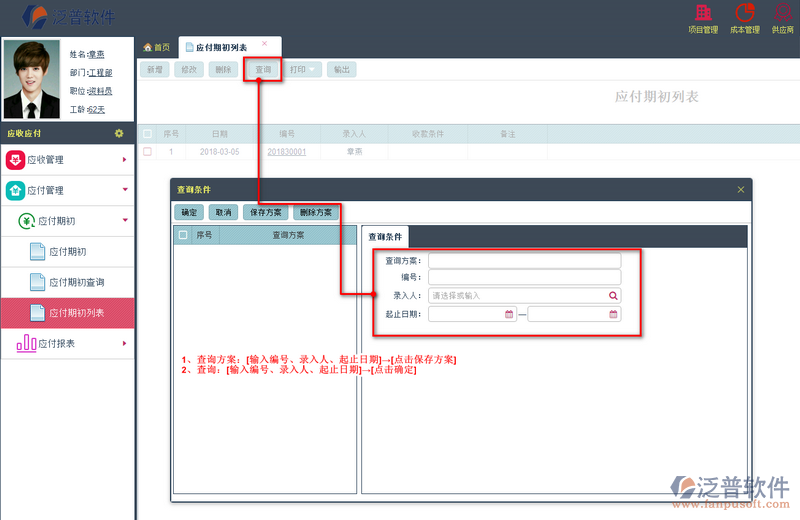This screenshot has height=520, width=800.
Task: Open end date calendar picker
Action: pyautogui.click(x=613, y=314)
